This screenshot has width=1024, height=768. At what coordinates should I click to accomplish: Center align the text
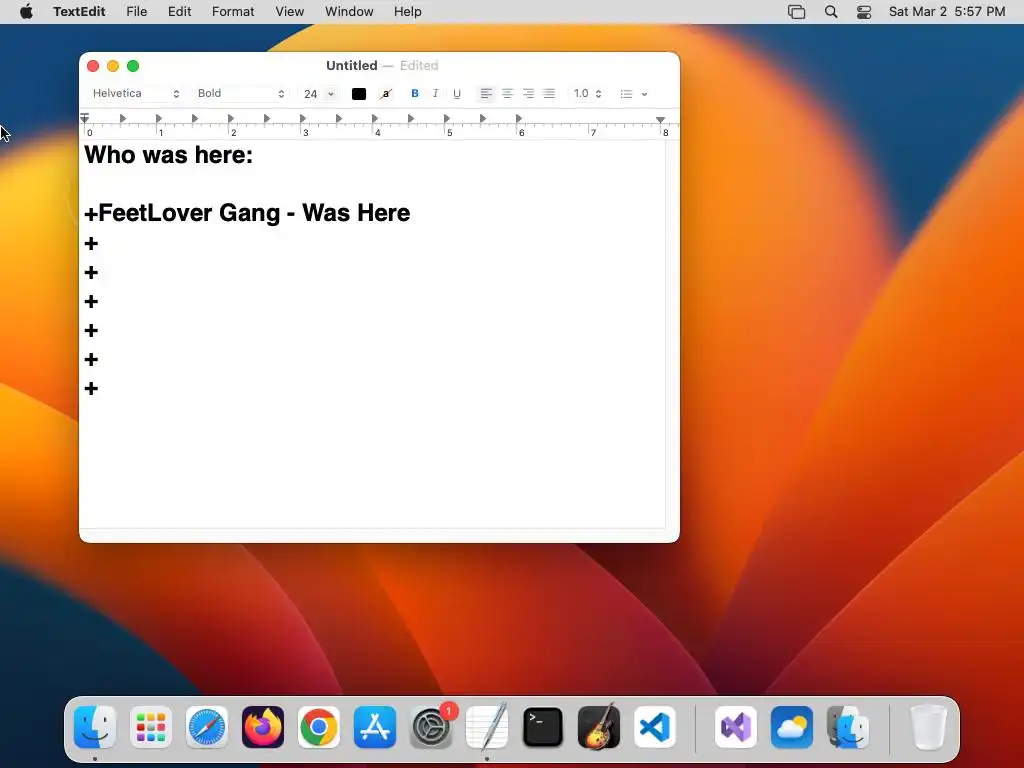tap(507, 94)
